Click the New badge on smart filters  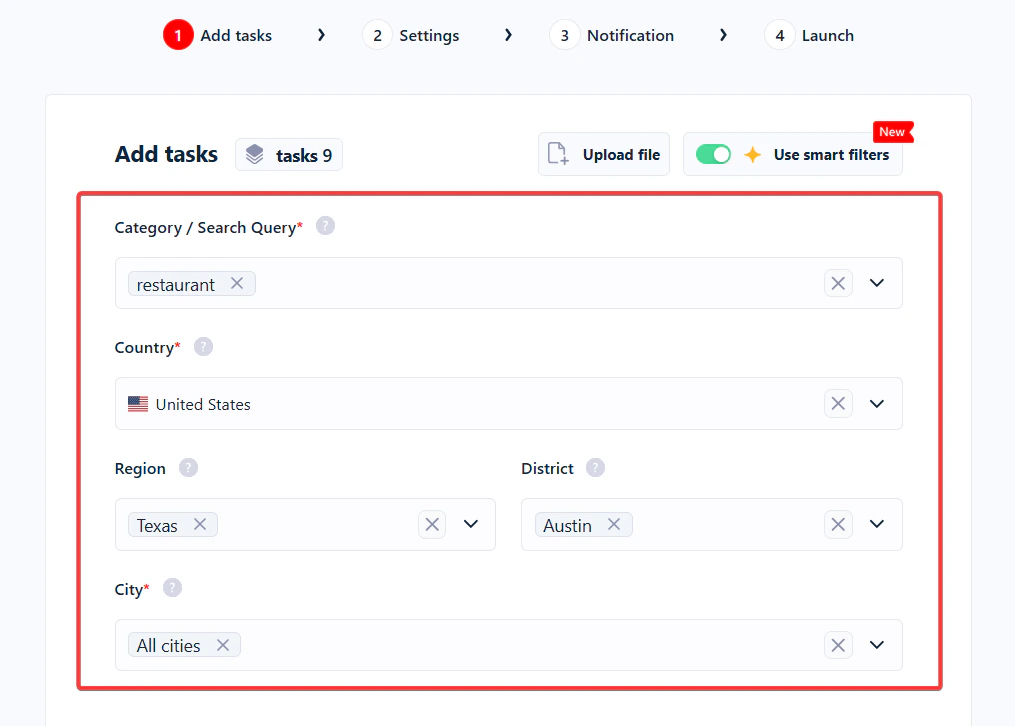(893, 132)
